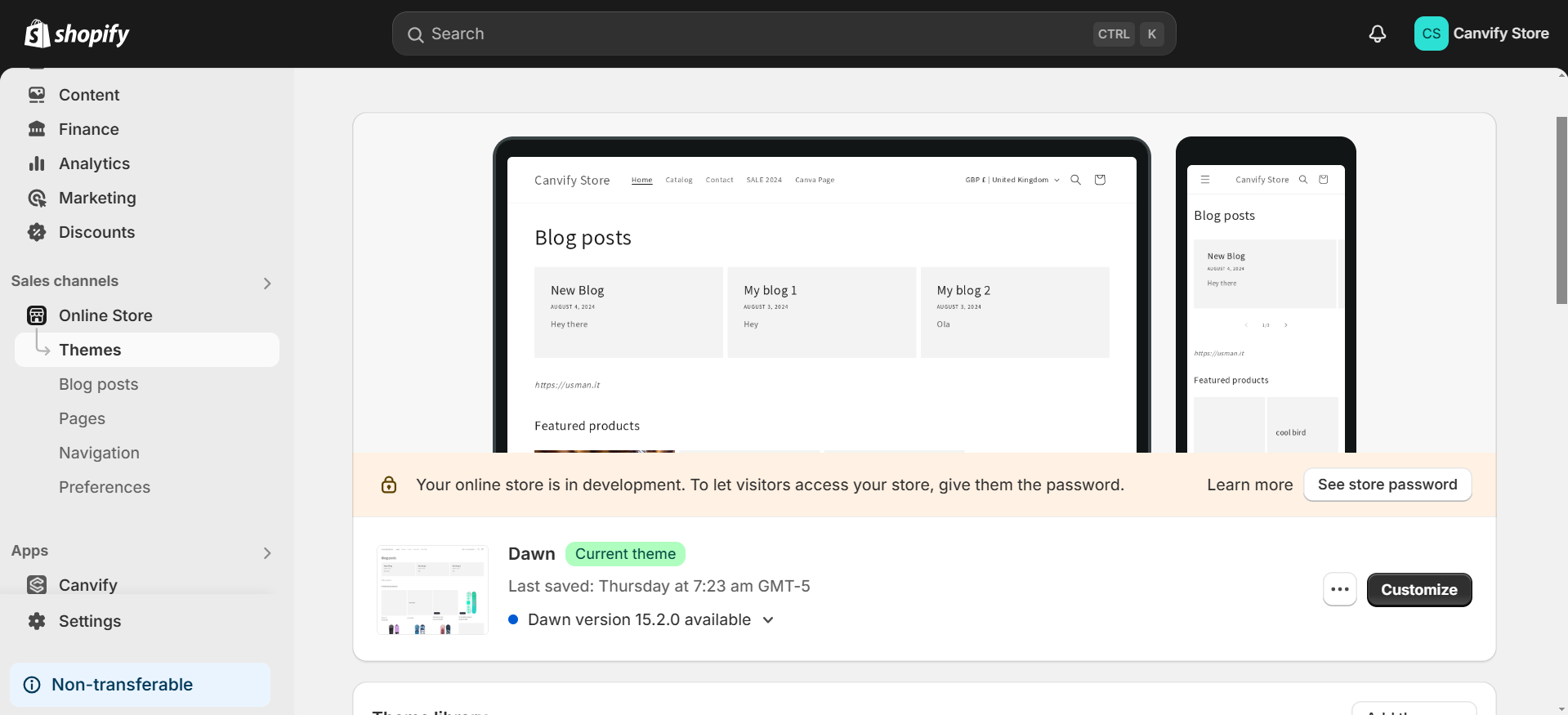Viewport: 1568px width, 715px height.
Task: Click the Marketing target icon
Action: click(37, 198)
